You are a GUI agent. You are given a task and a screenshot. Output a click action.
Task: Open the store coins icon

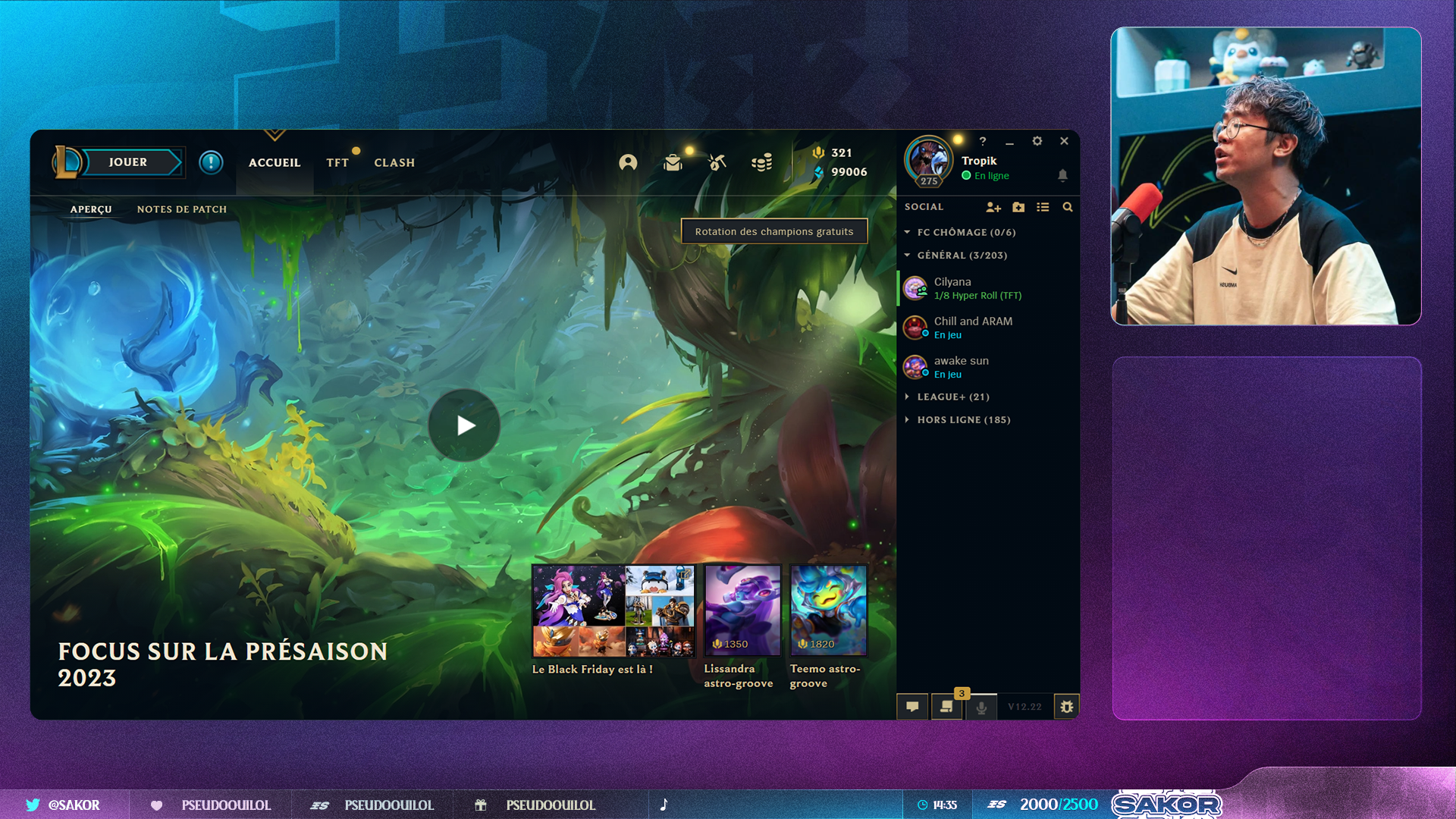click(x=762, y=162)
